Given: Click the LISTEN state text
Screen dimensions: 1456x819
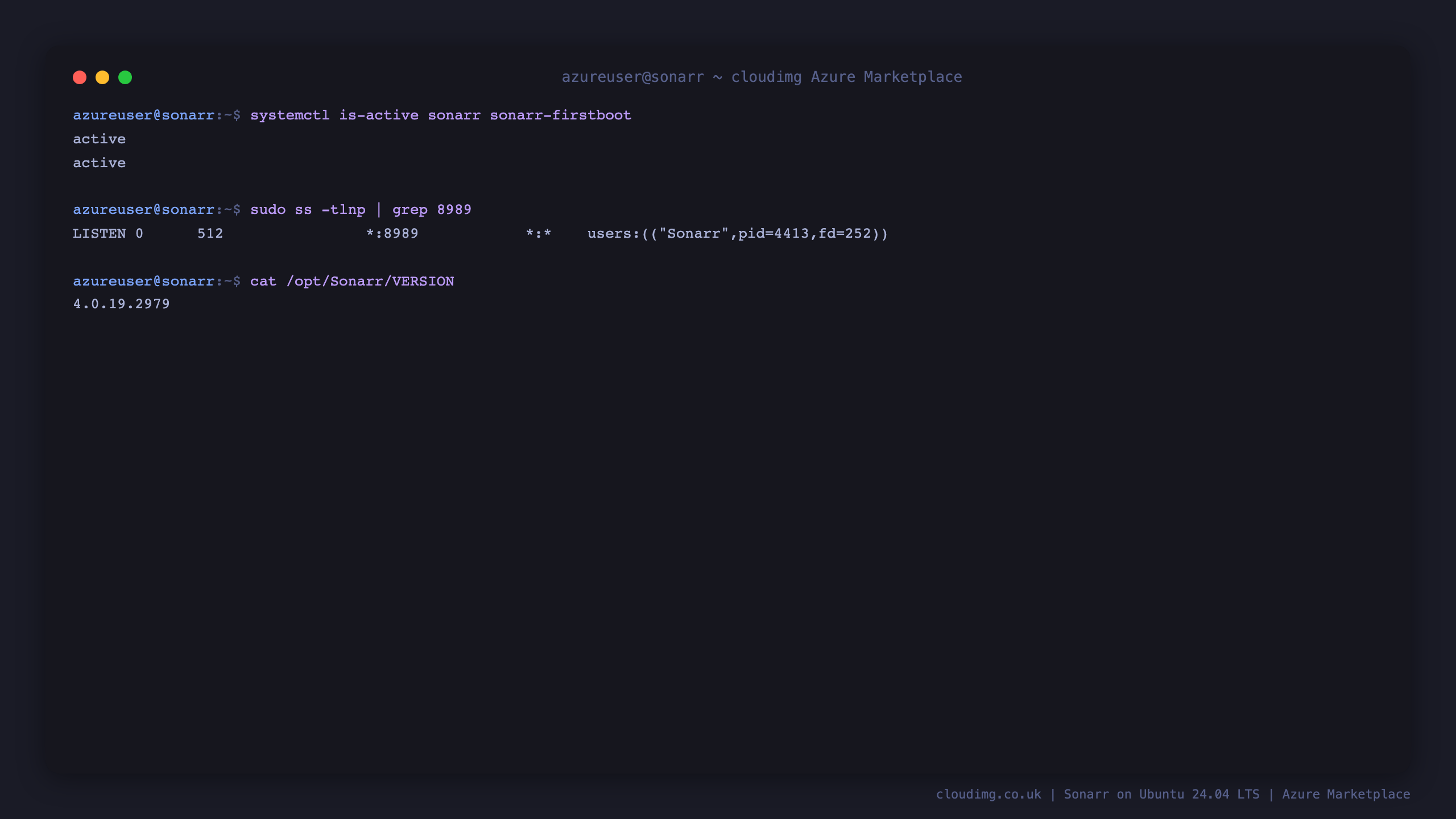Looking at the screenshot, I should pyautogui.click(x=100, y=233).
